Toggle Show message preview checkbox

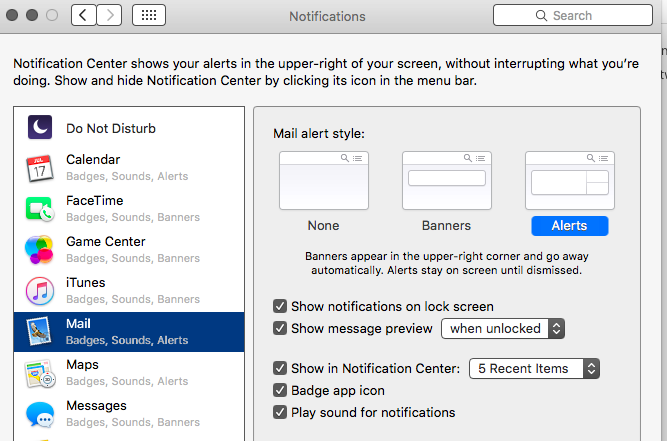(280, 328)
